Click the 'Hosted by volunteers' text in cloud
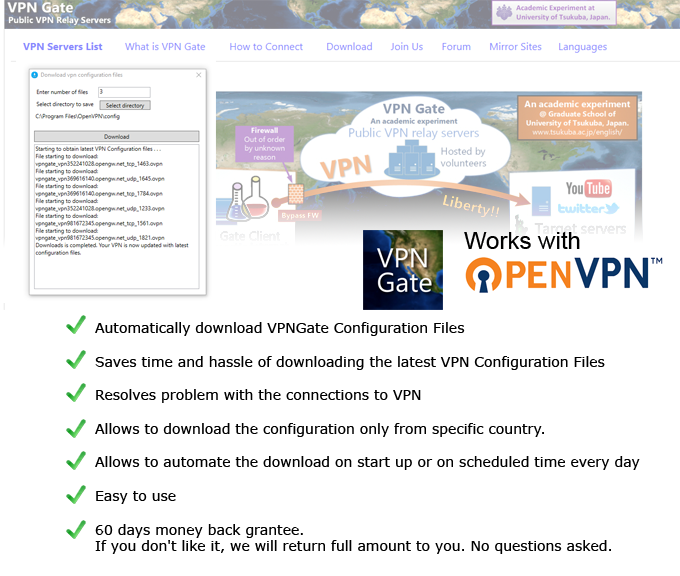 tap(463, 157)
